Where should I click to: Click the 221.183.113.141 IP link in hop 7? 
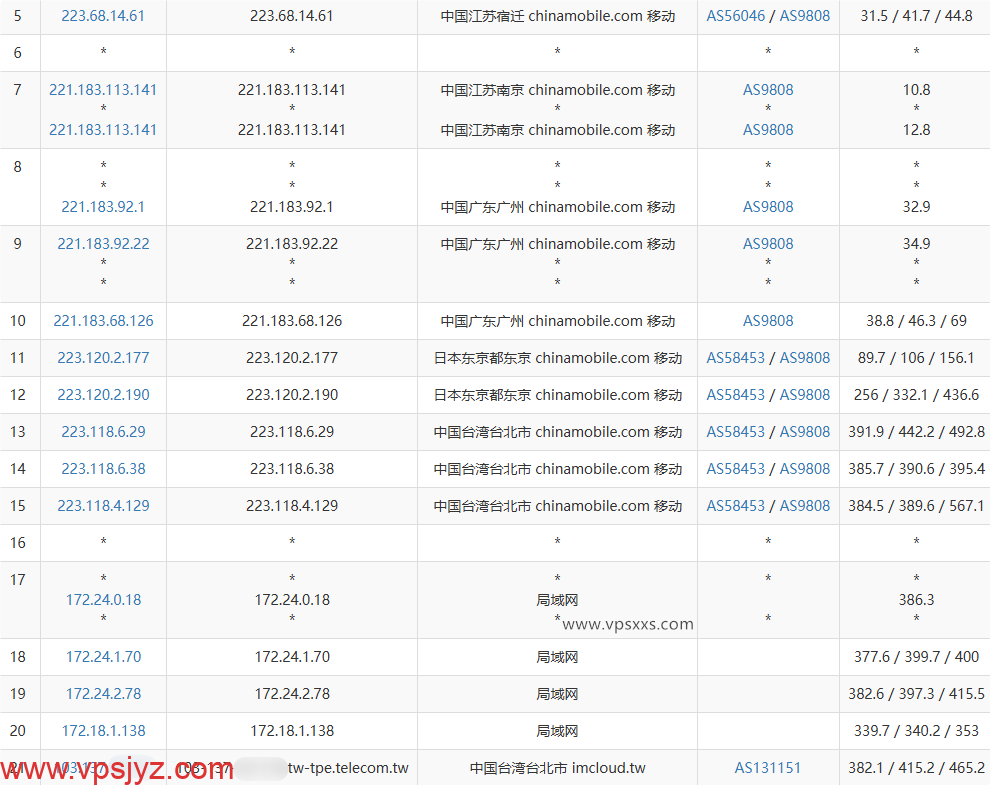tap(103, 89)
